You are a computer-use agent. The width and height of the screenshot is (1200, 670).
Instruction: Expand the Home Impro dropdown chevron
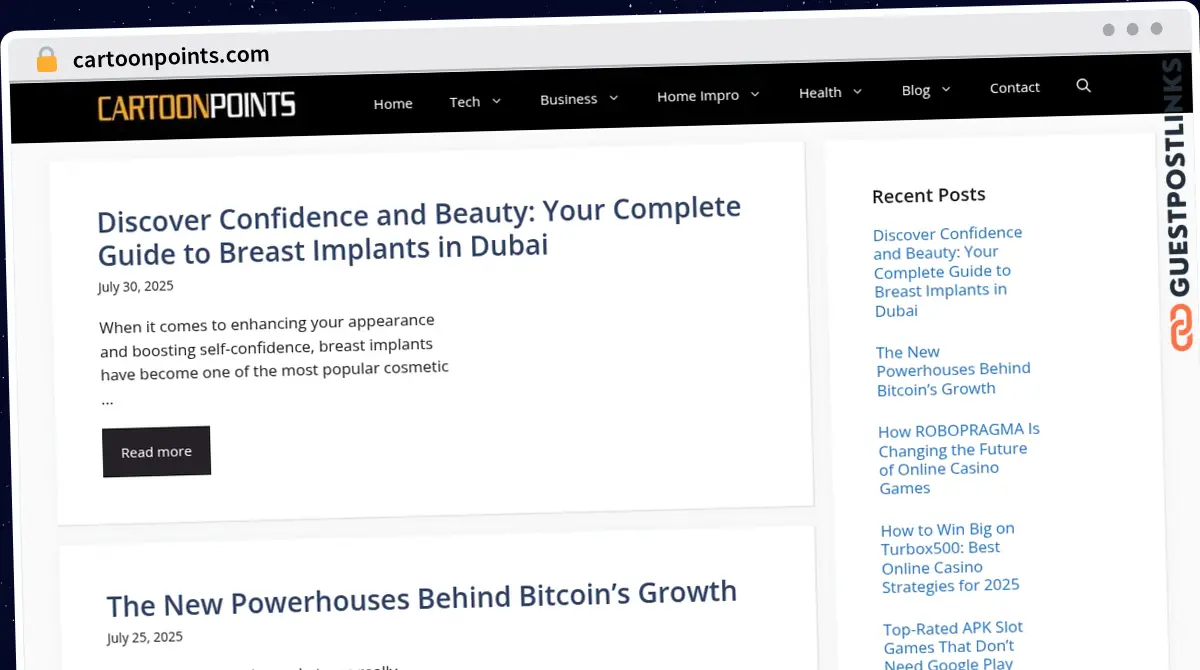(755, 94)
